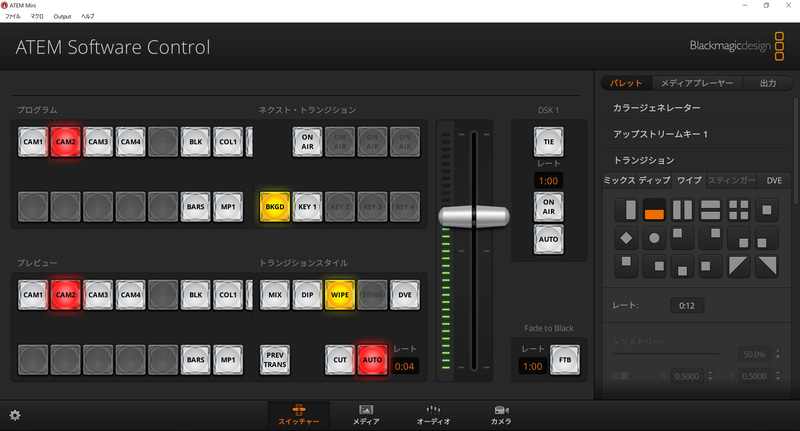800x431 pixels.
Task: Toggle DSK 1 TIE button
Action: click(x=548, y=142)
